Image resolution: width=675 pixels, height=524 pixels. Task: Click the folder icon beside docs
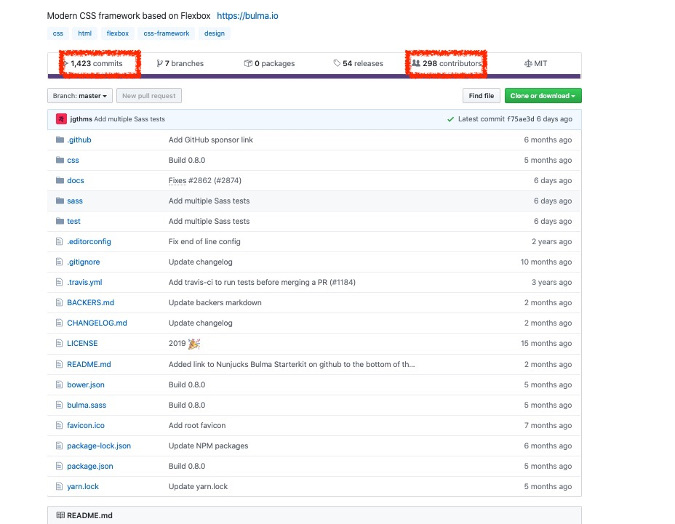pos(59,181)
